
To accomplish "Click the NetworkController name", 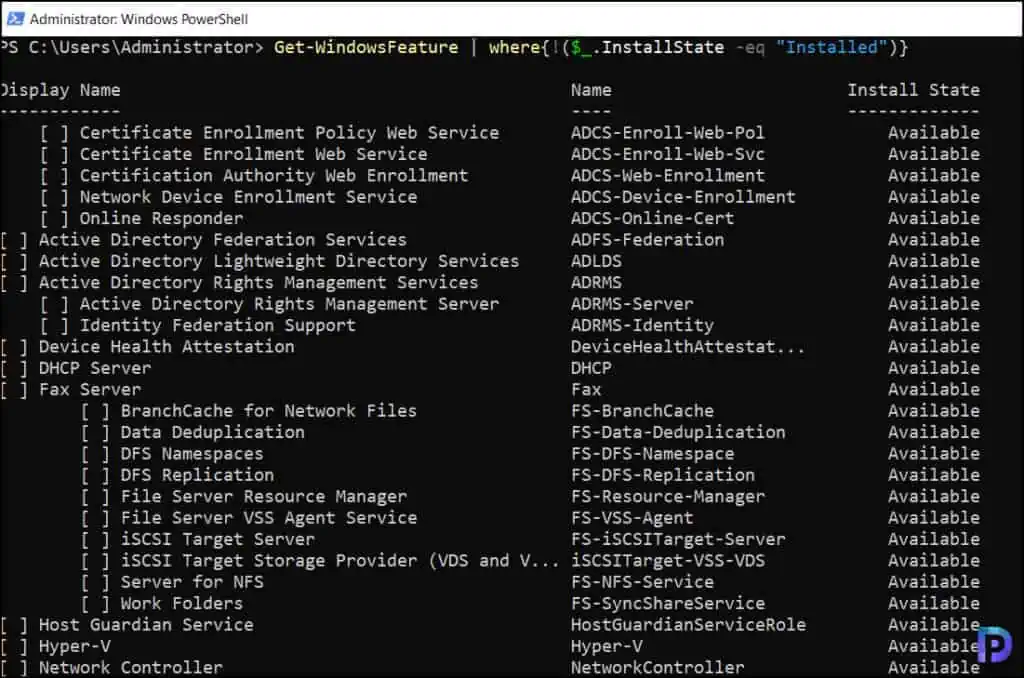I will click(x=658, y=668).
